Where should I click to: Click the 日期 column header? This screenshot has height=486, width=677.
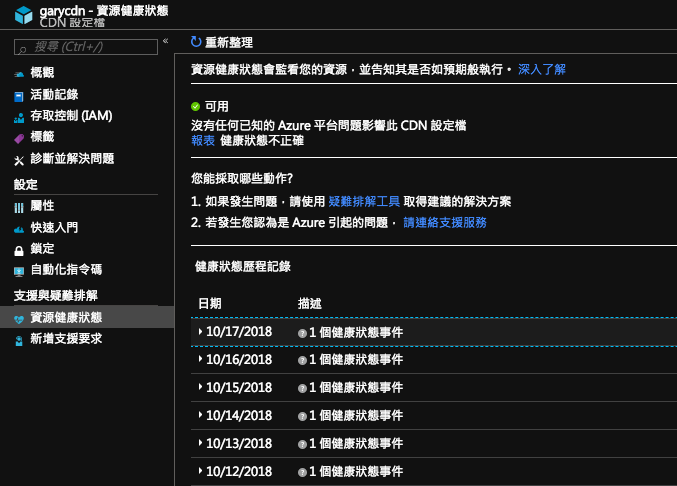tap(210, 304)
